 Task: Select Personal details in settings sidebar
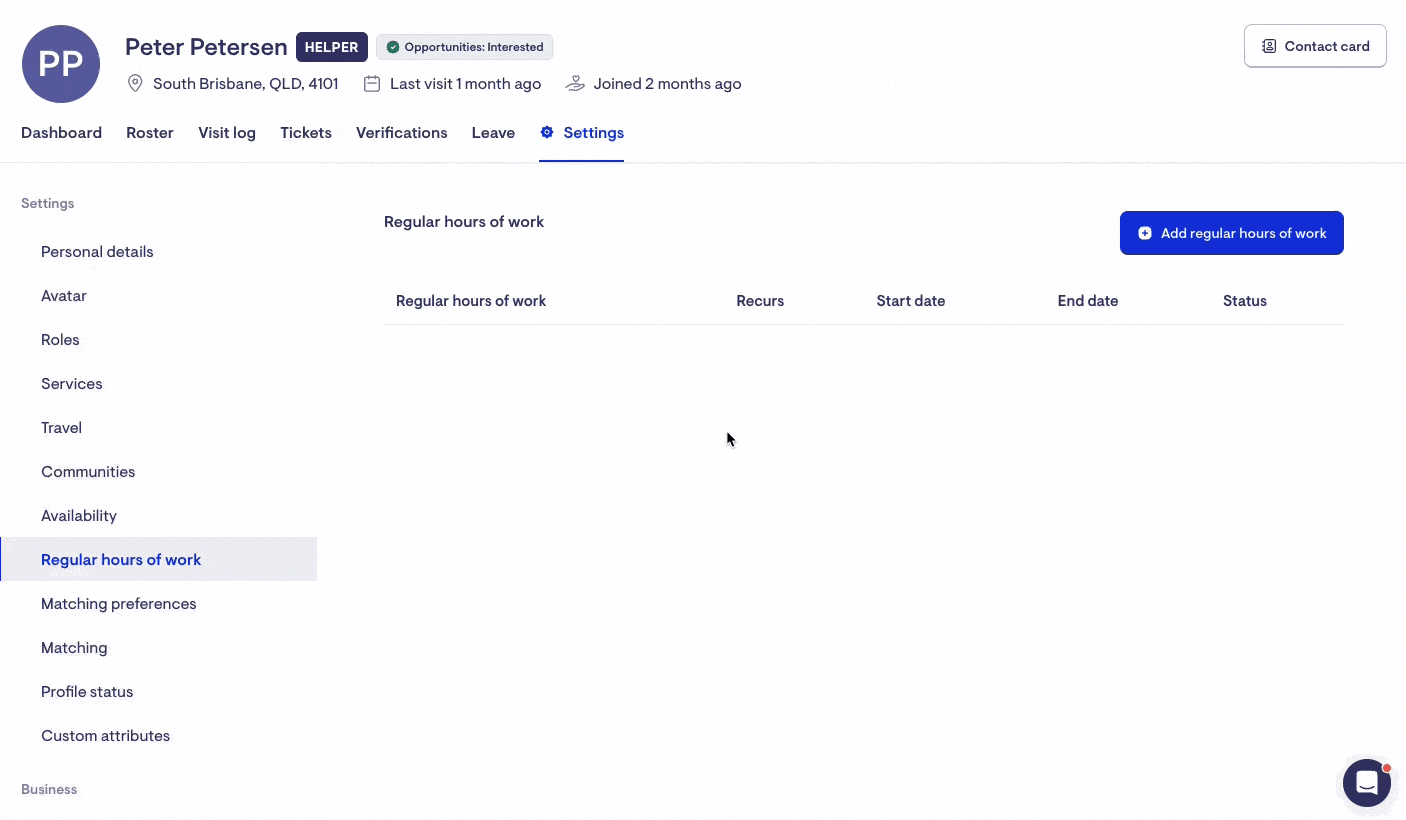pos(97,252)
